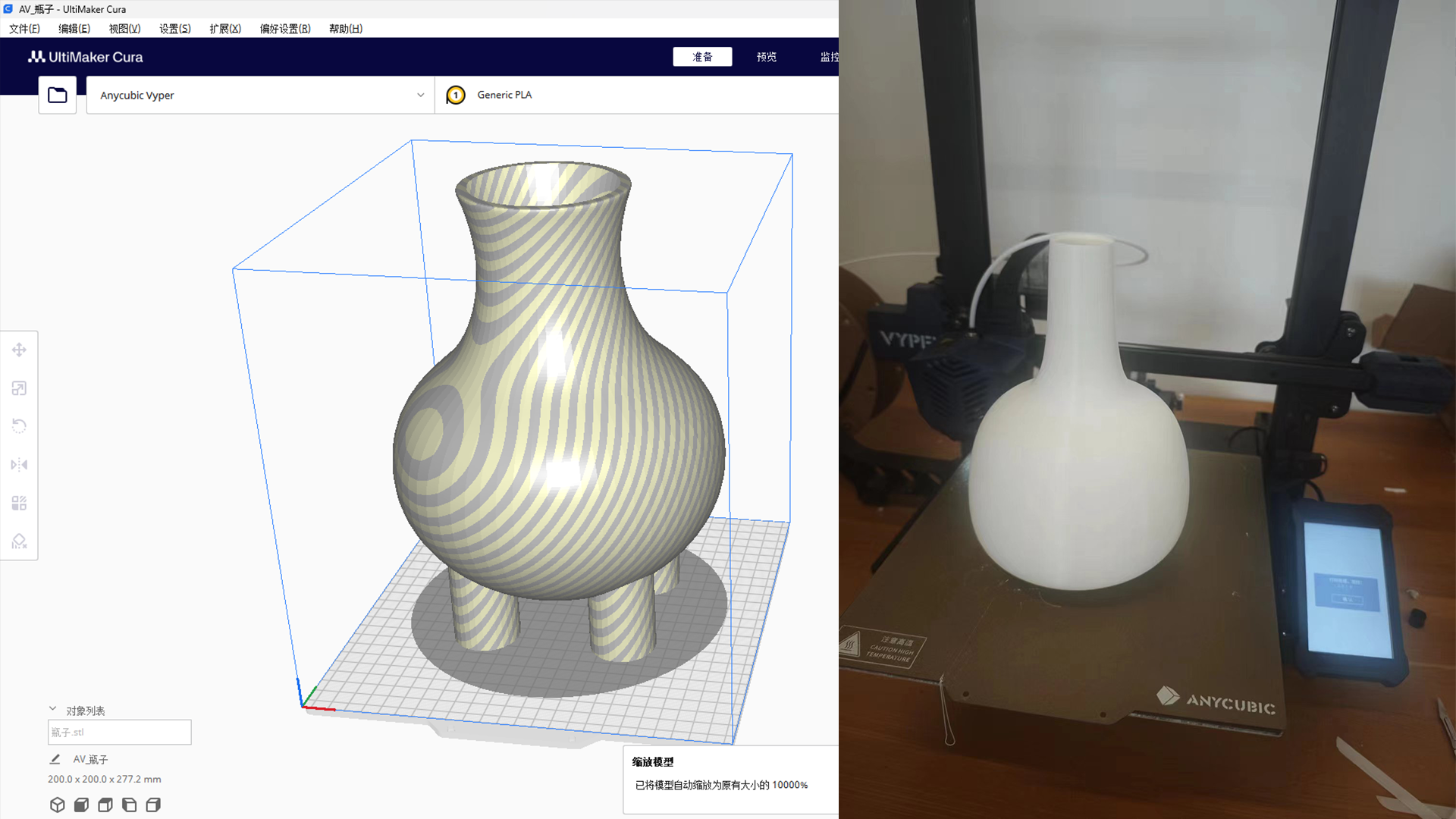
Task: Switch to the 监控 monitor stage
Action: 829,57
